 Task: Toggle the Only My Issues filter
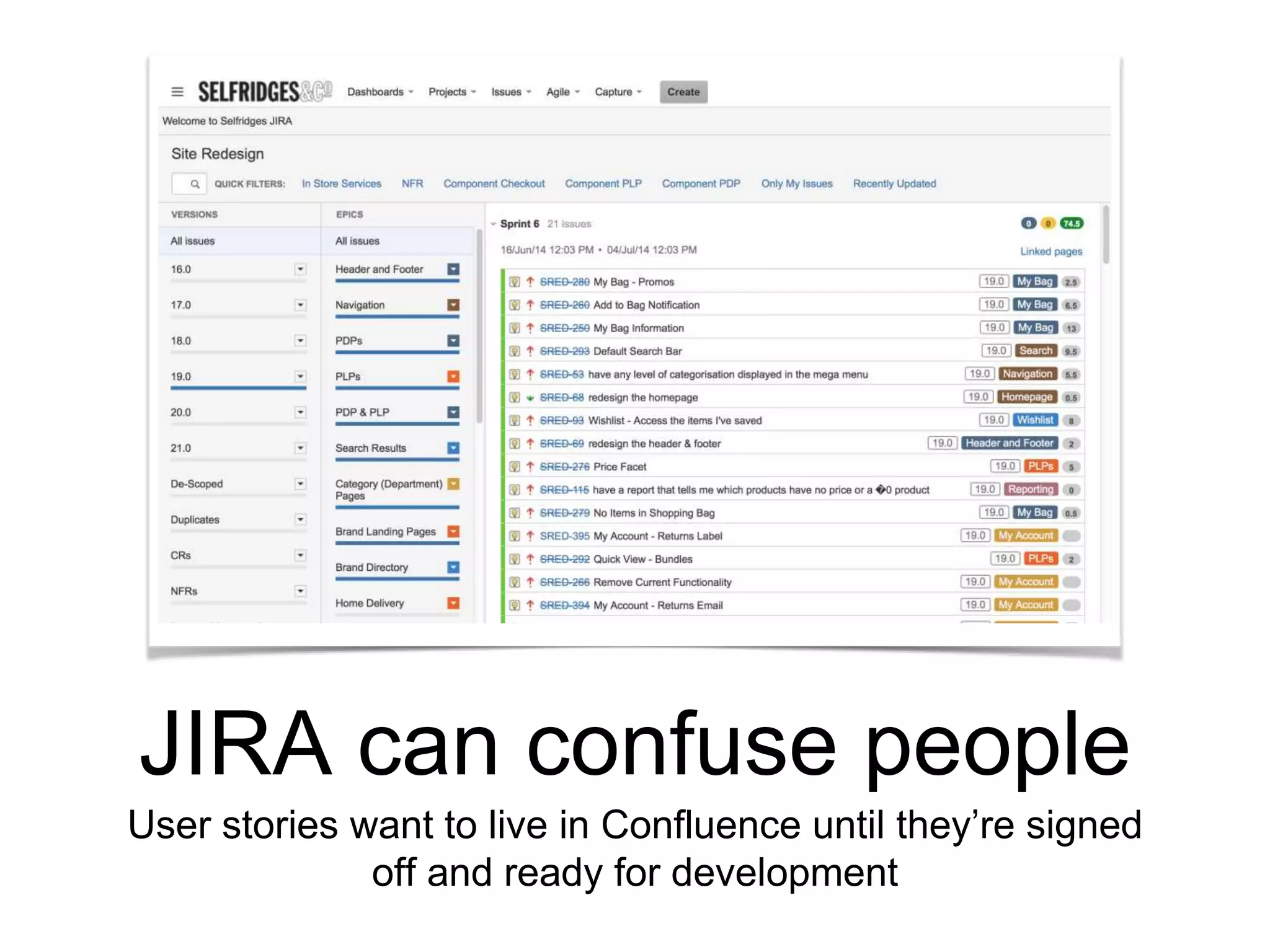point(797,183)
